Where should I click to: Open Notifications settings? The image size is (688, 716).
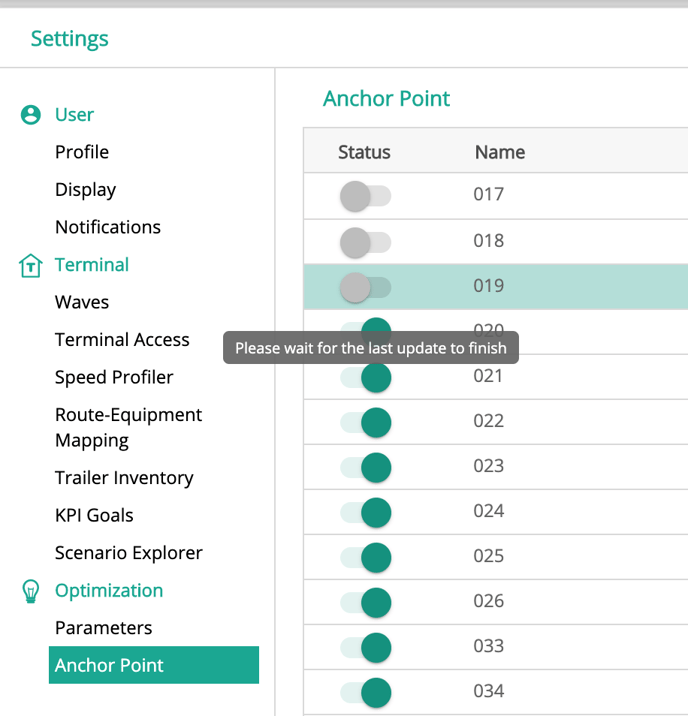[x=108, y=227]
